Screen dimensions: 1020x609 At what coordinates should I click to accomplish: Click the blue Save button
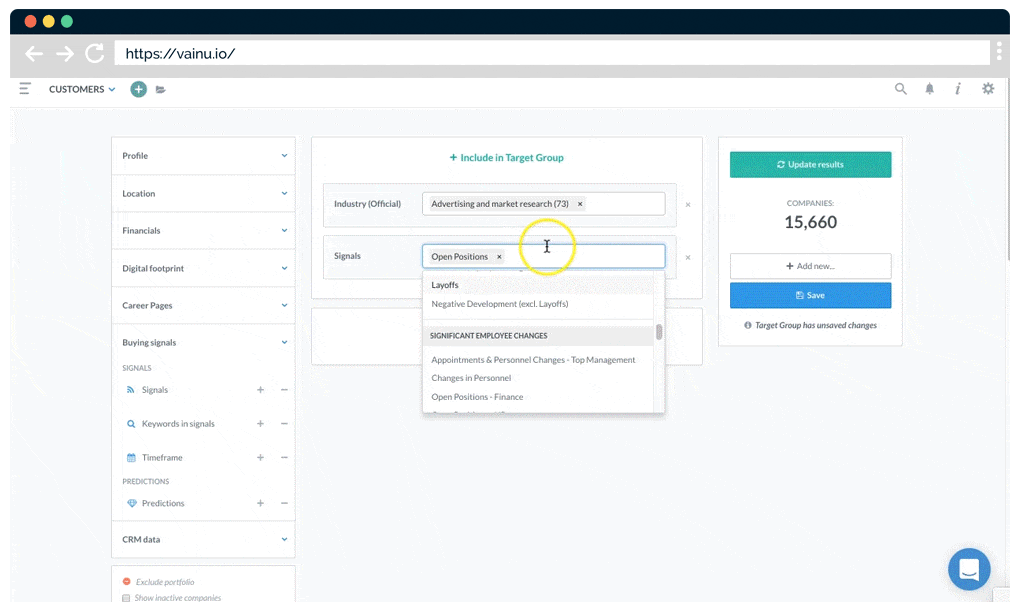[x=810, y=295]
